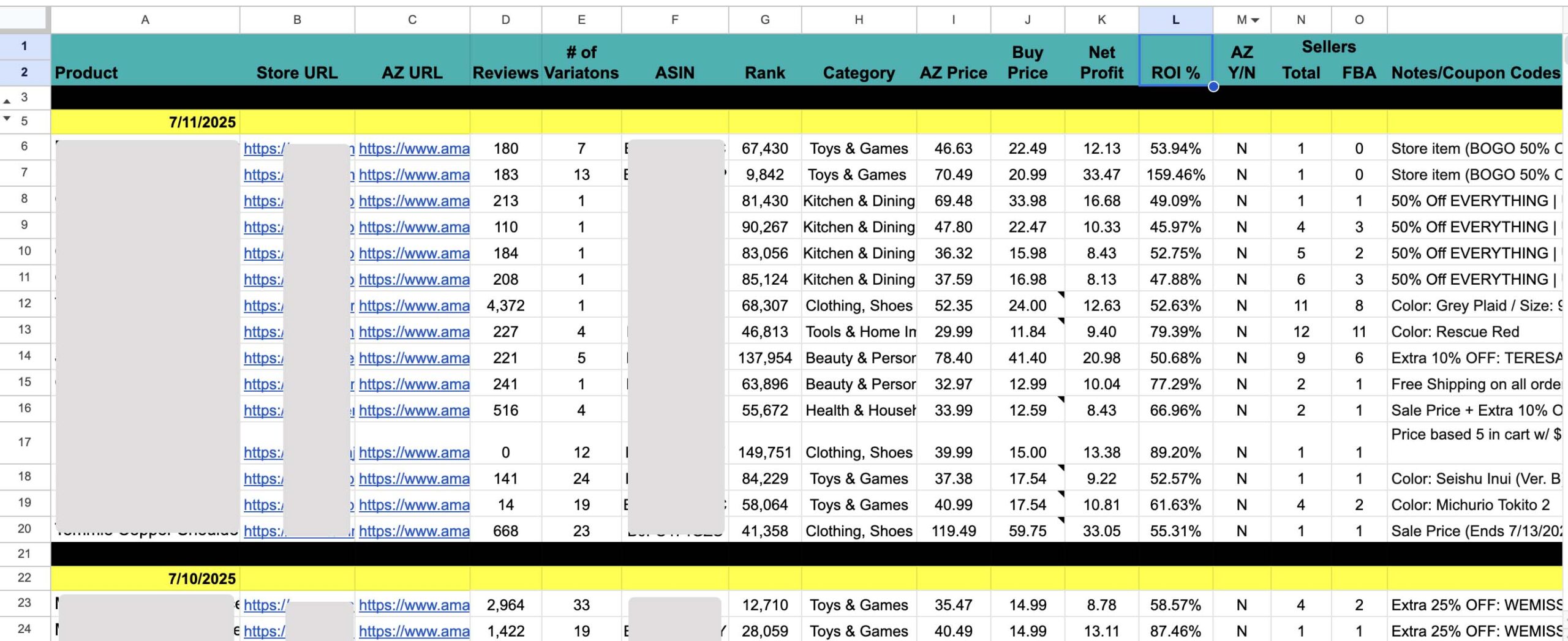Open the Amazon URL link in row 23
The image size is (1568, 641).
coord(414,605)
